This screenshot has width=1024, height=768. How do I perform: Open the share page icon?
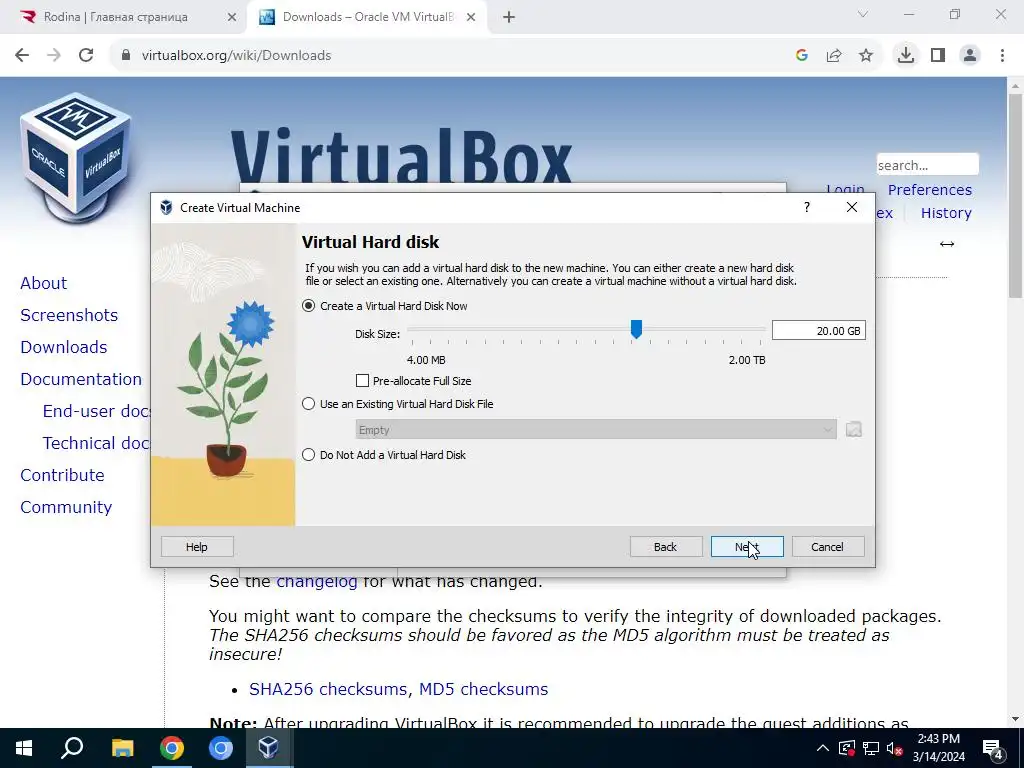click(x=834, y=56)
